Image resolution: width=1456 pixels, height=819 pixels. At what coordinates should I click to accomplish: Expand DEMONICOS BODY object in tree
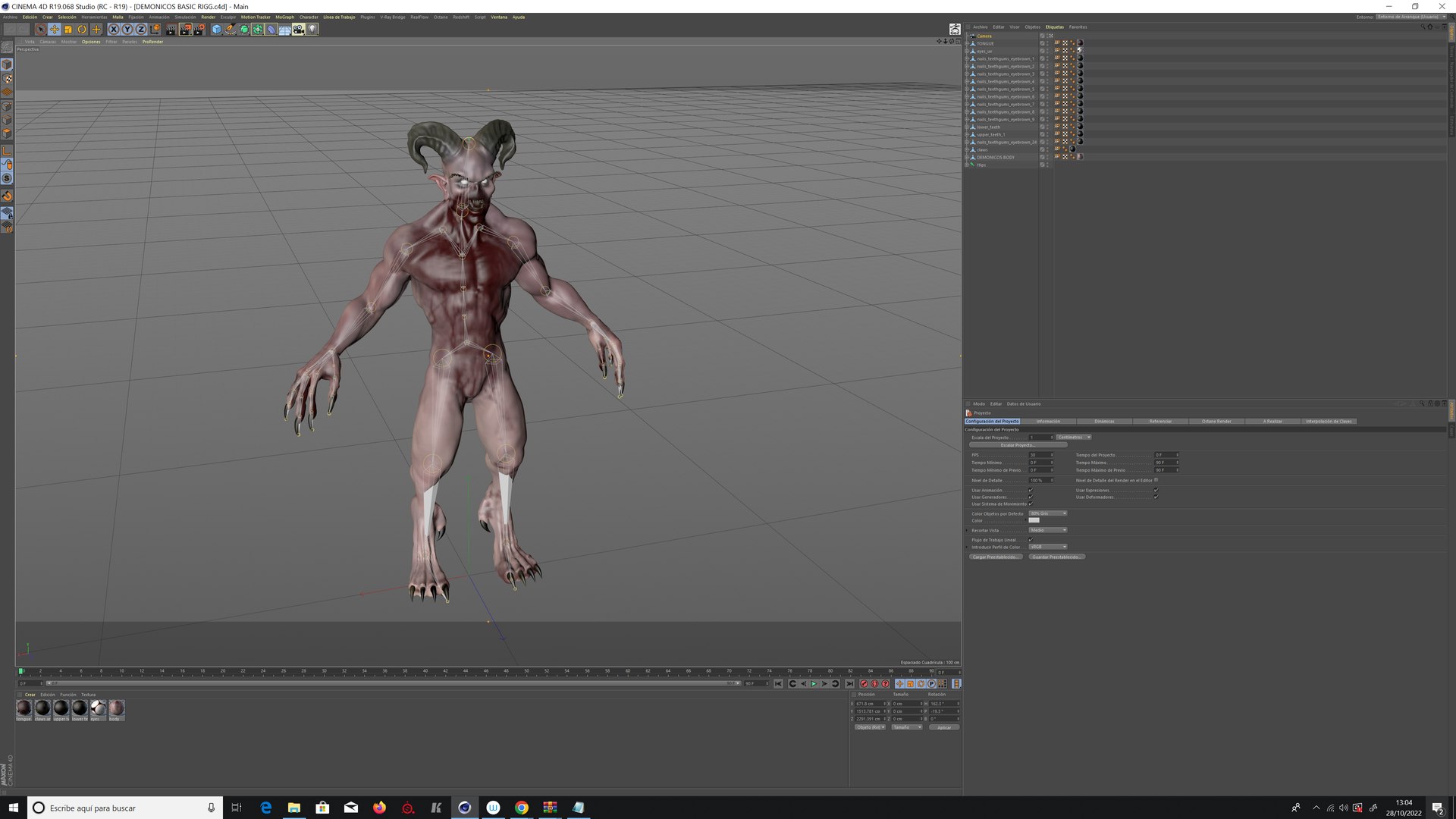point(966,157)
